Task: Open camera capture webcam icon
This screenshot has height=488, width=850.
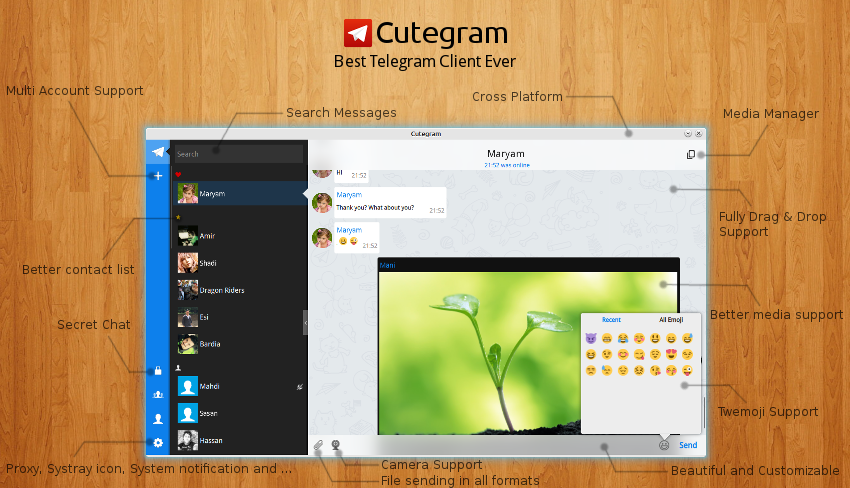Action: (336, 445)
